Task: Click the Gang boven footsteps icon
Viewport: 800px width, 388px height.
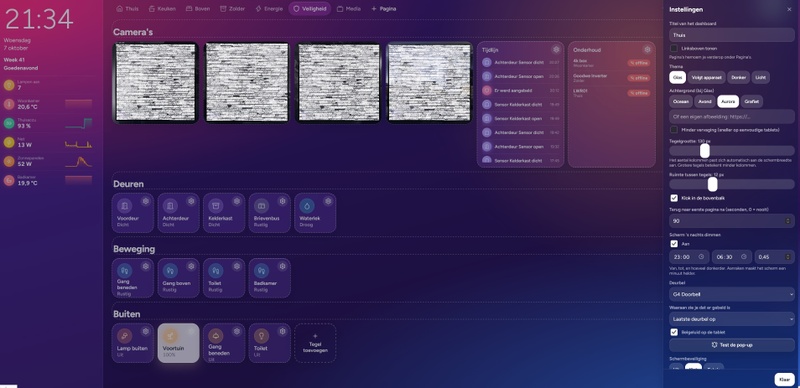Action: pyautogui.click(x=170, y=271)
